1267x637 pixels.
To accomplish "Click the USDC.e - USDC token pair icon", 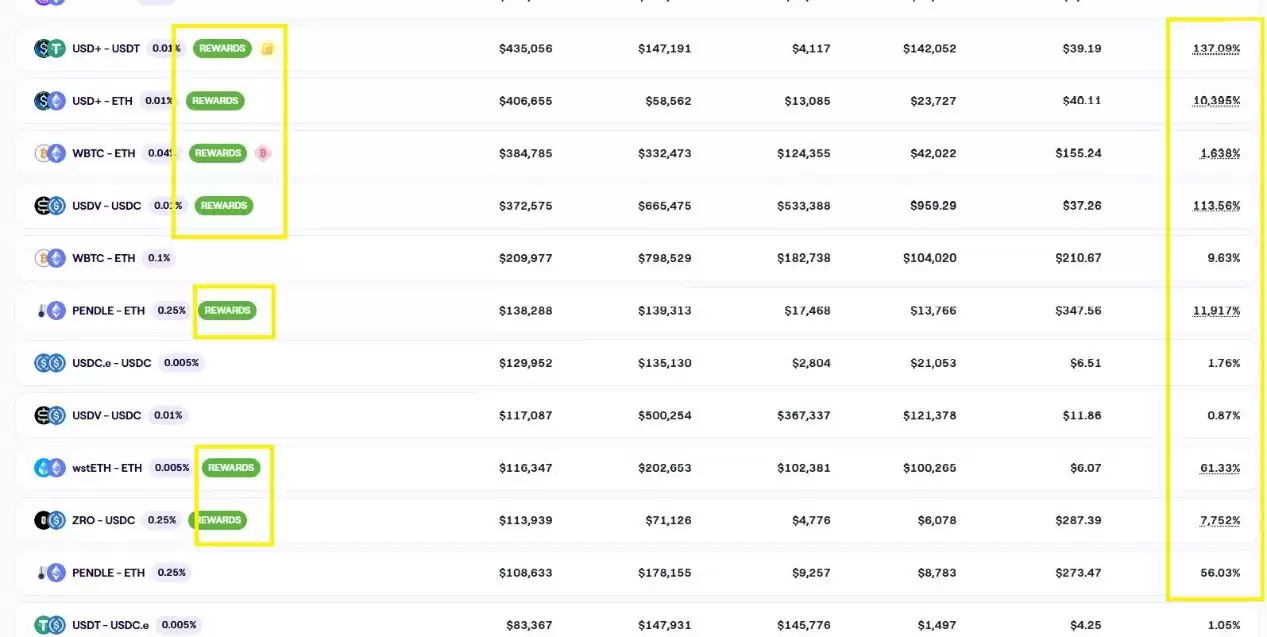I will point(49,363).
